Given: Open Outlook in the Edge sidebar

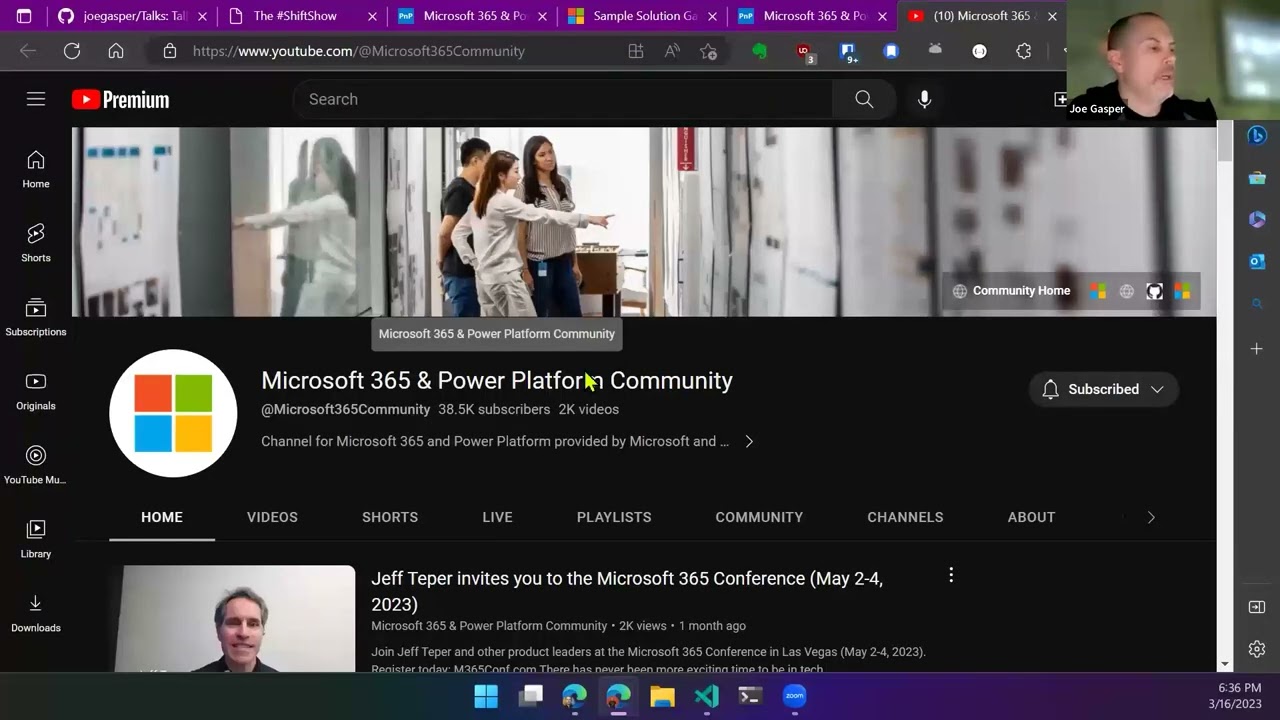Looking at the screenshot, I should coord(1257,261).
